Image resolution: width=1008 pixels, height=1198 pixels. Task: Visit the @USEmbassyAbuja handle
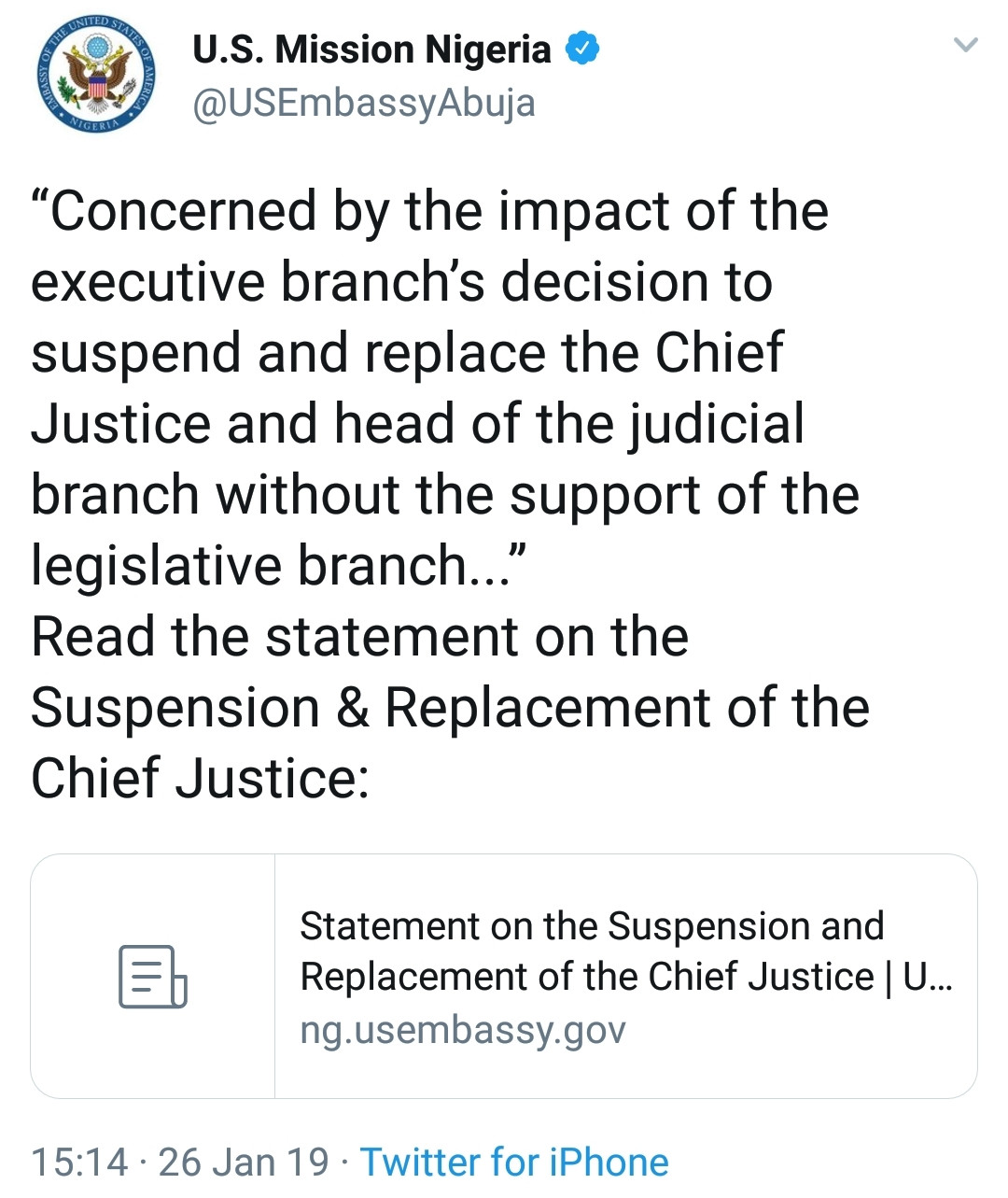[x=364, y=103]
